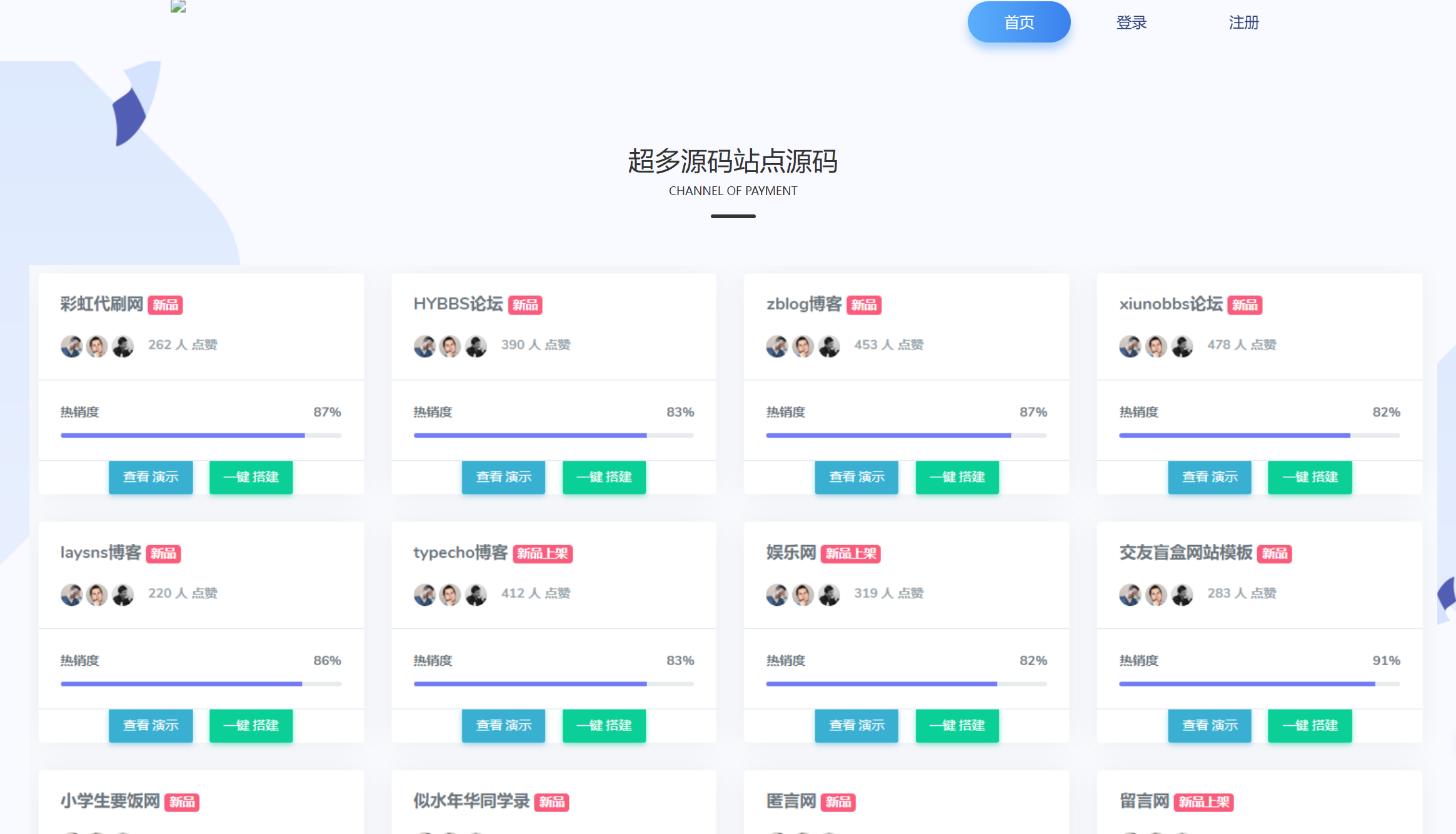View demo for xiunobbs论坛
The image size is (1456, 834).
(x=1210, y=477)
